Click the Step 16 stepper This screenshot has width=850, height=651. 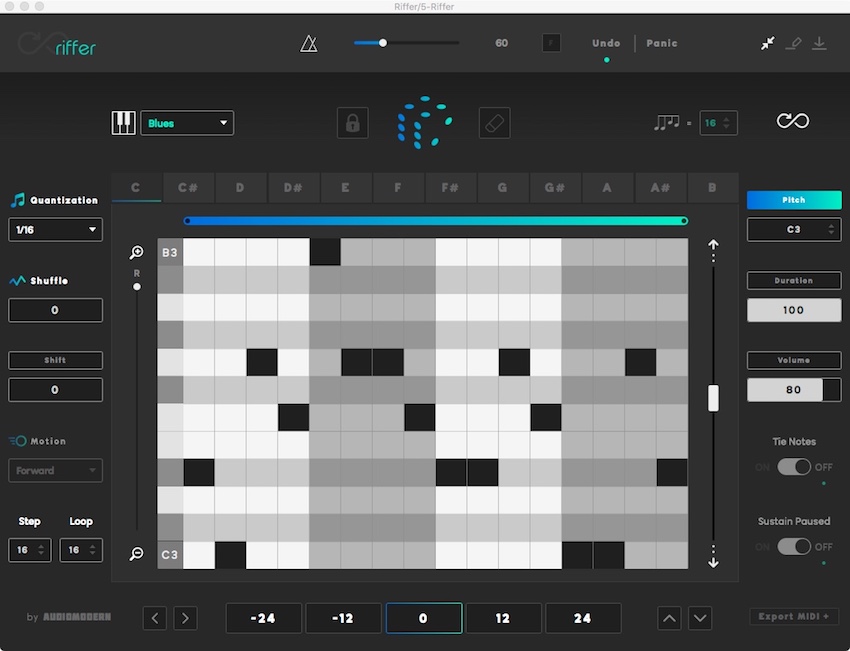point(30,550)
